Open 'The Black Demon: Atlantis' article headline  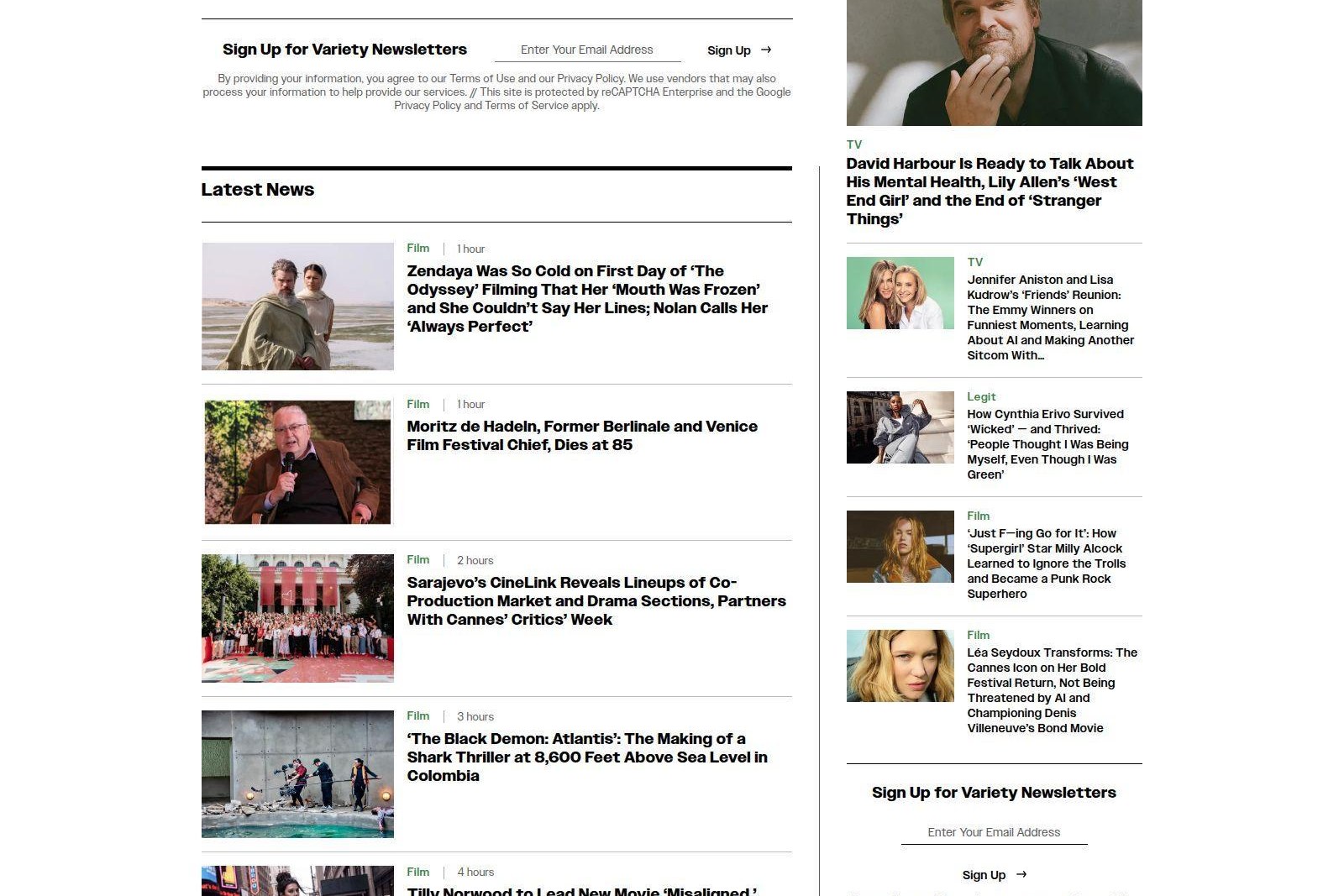click(x=587, y=757)
